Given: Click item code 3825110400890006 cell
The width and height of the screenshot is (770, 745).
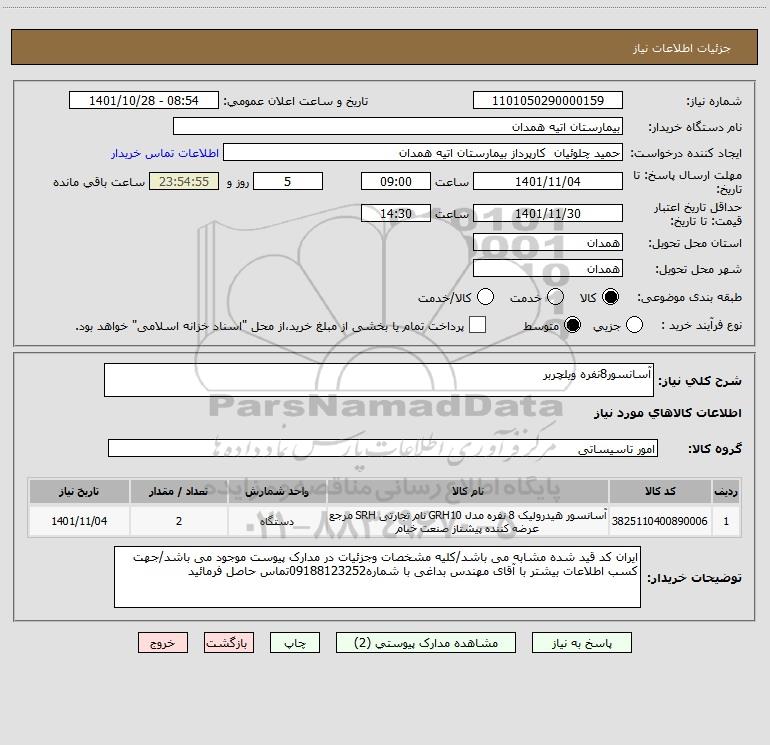Looking at the screenshot, I should coord(660,521).
